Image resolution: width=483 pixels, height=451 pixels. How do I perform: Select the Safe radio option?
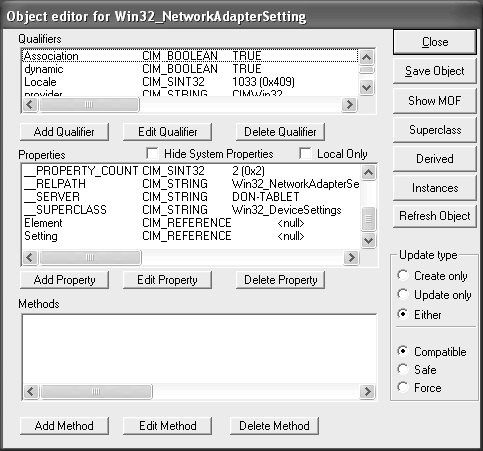pyautogui.click(x=403, y=369)
